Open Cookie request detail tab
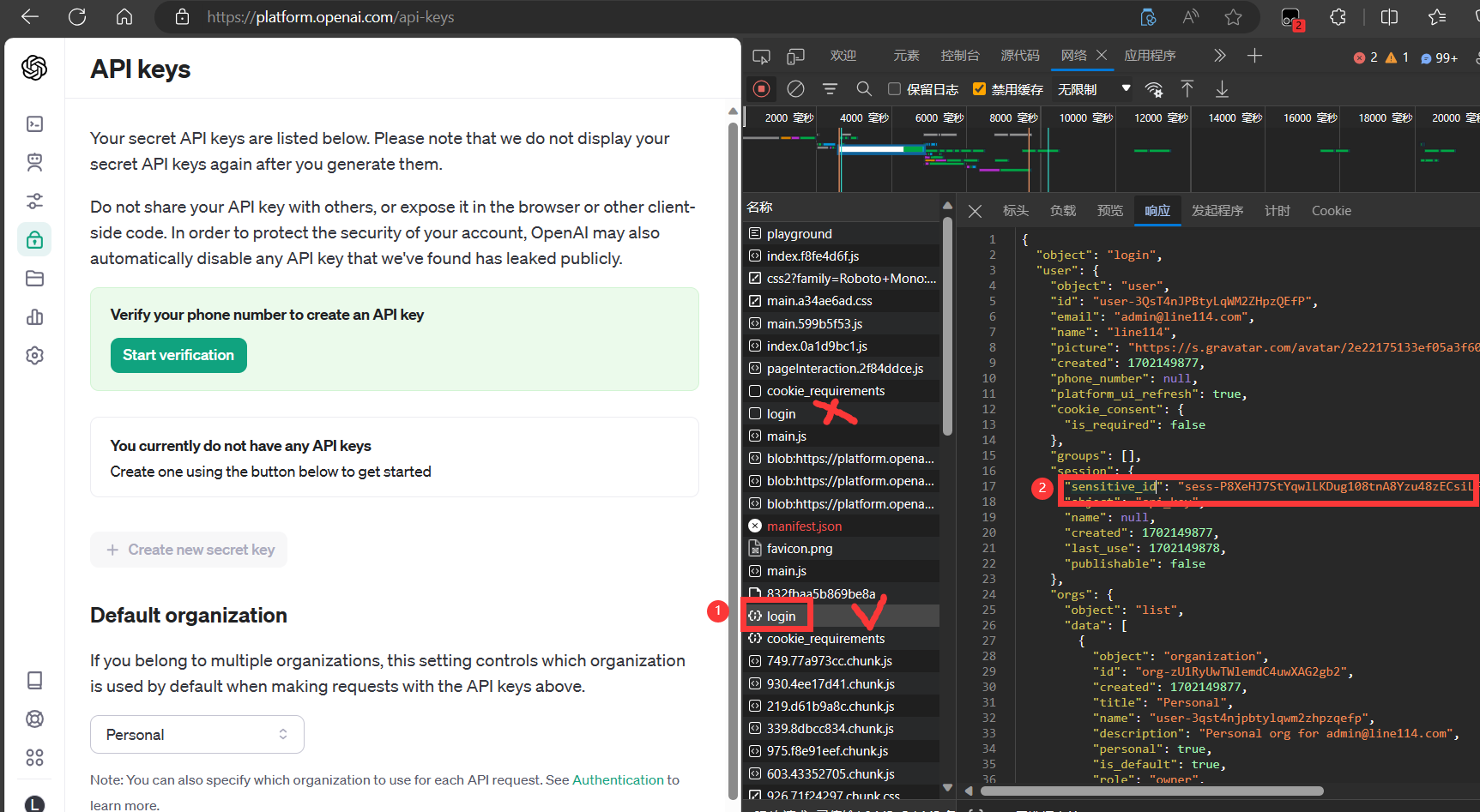The height and width of the screenshot is (812, 1480). 1331,211
